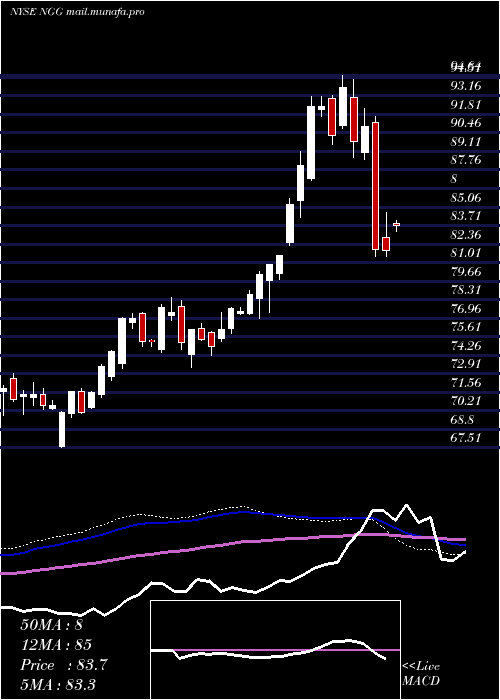
Task: Click inside the Live MACD inset chart
Action: [275, 650]
